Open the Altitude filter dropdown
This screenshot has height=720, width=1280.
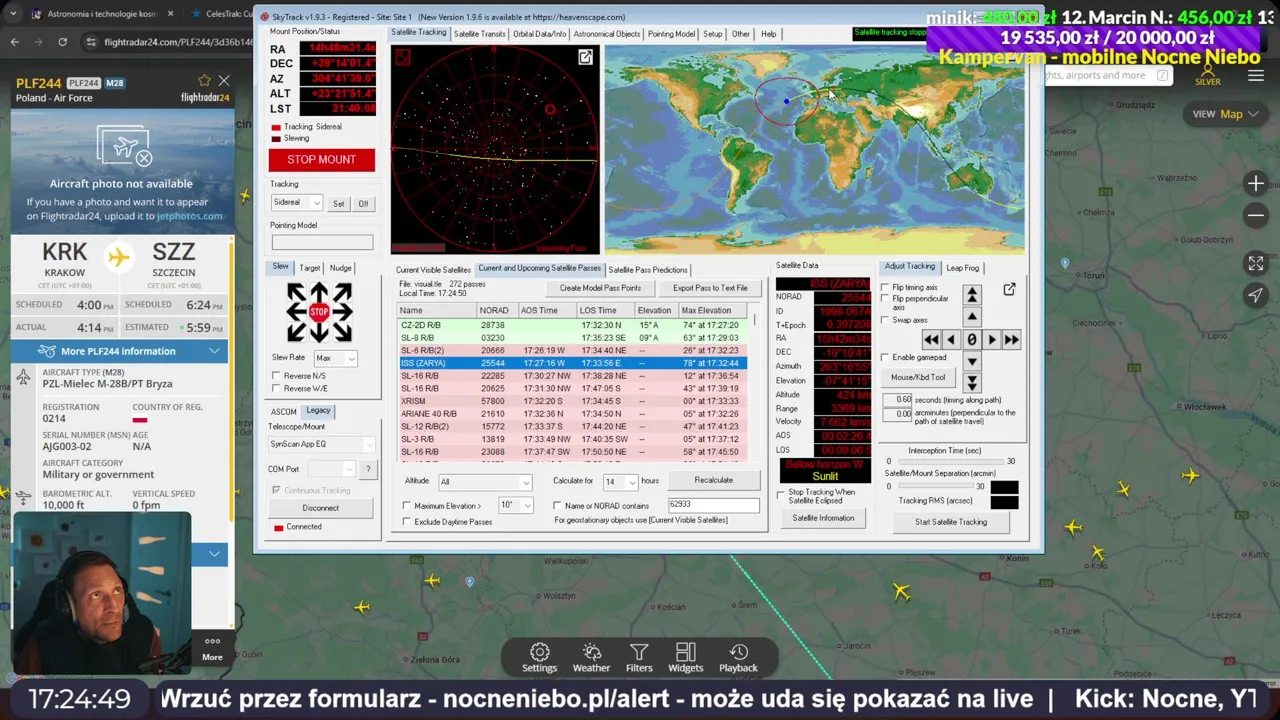click(x=484, y=482)
